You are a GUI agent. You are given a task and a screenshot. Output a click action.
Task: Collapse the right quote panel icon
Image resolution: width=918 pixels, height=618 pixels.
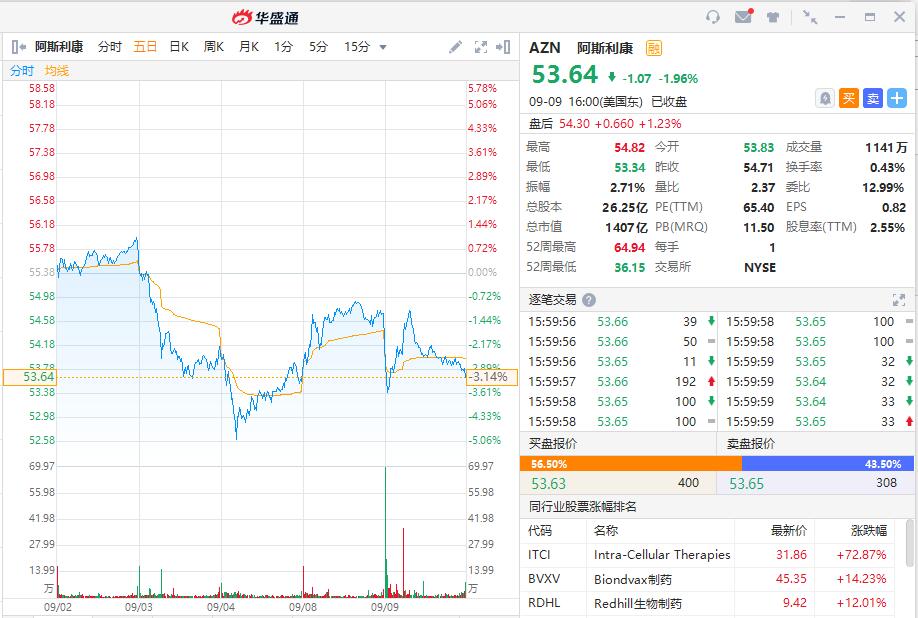click(503, 47)
